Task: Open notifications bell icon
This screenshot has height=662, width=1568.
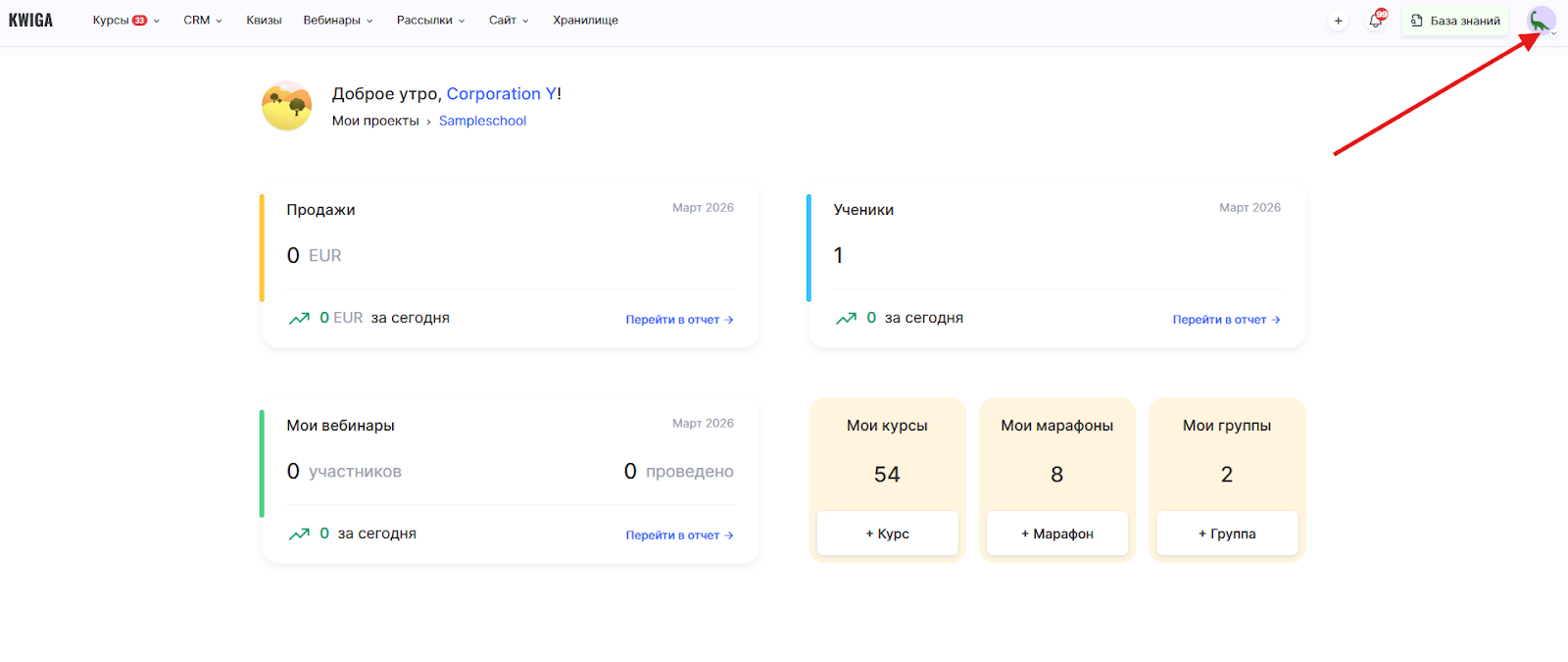Action: click(1376, 21)
